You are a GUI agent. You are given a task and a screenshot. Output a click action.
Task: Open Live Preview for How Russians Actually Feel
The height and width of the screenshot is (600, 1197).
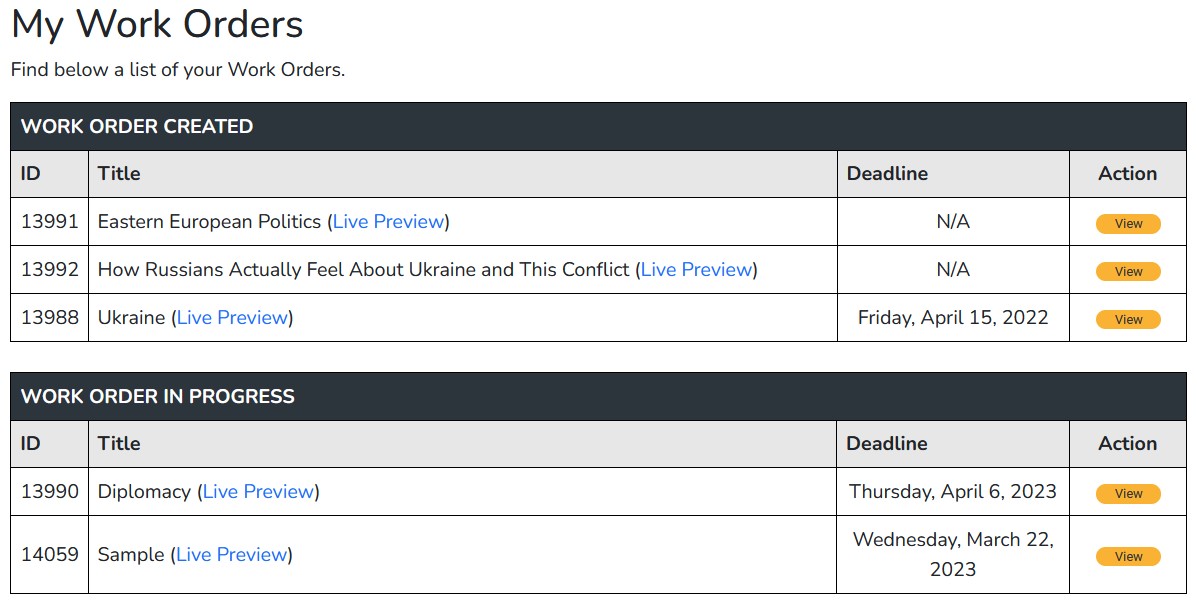[x=697, y=270]
